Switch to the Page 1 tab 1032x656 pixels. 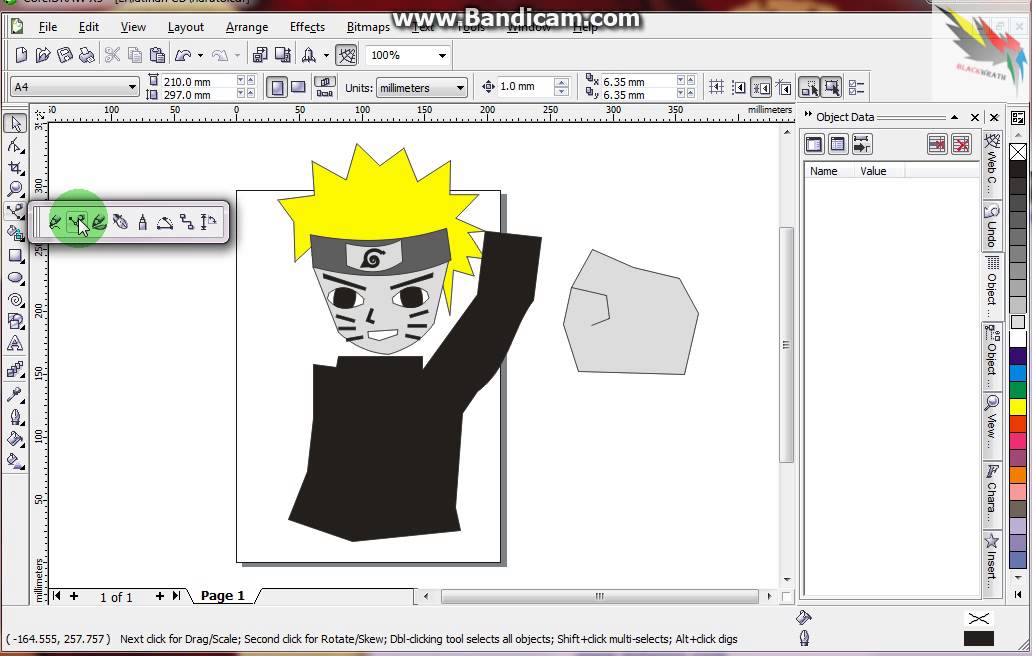tap(222, 595)
